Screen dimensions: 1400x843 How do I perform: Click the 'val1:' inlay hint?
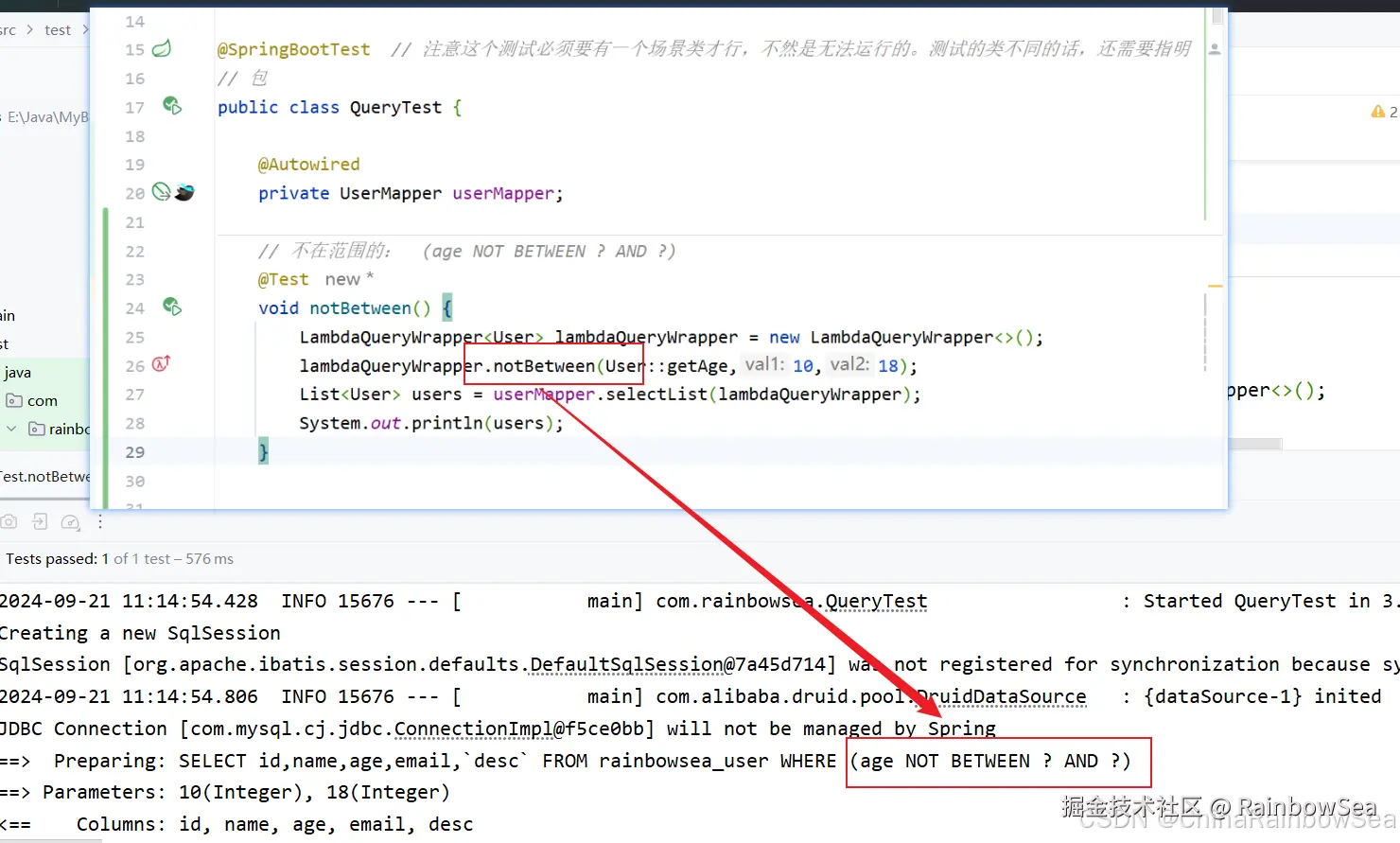764,364
